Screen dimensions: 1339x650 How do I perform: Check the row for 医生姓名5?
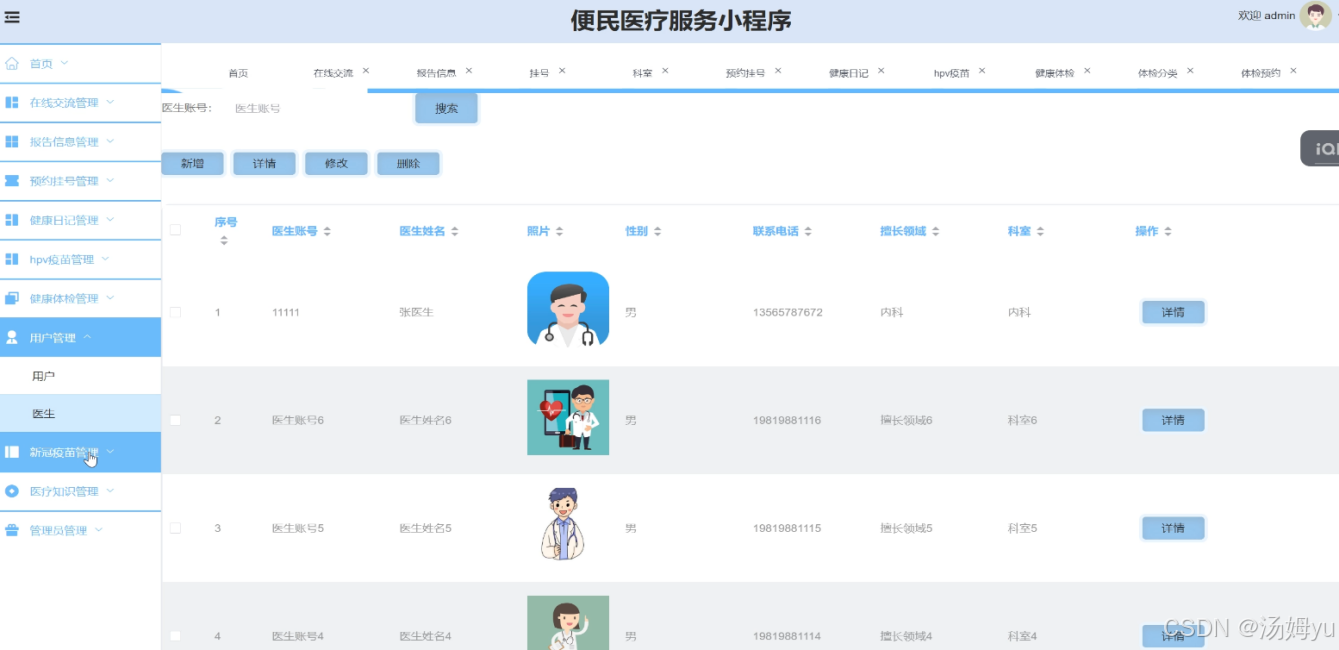(x=176, y=527)
